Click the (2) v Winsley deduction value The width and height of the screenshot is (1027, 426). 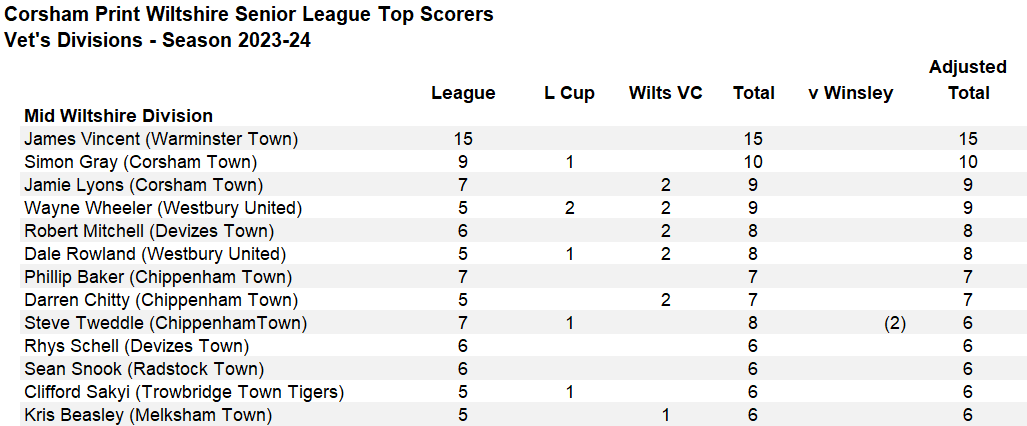894,323
